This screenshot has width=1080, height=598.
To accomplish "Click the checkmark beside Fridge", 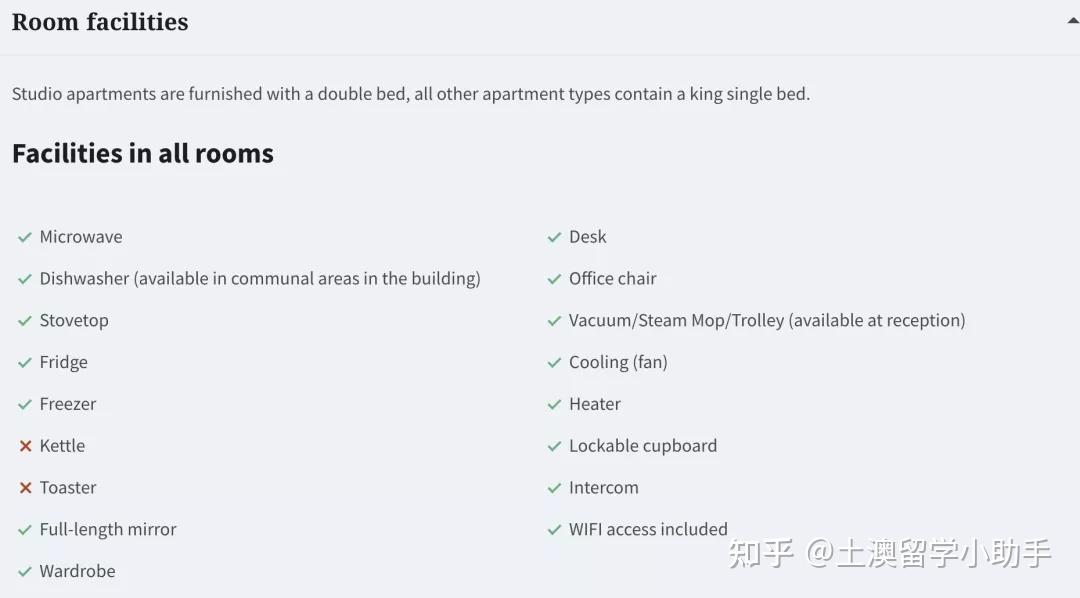I will [25, 363].
